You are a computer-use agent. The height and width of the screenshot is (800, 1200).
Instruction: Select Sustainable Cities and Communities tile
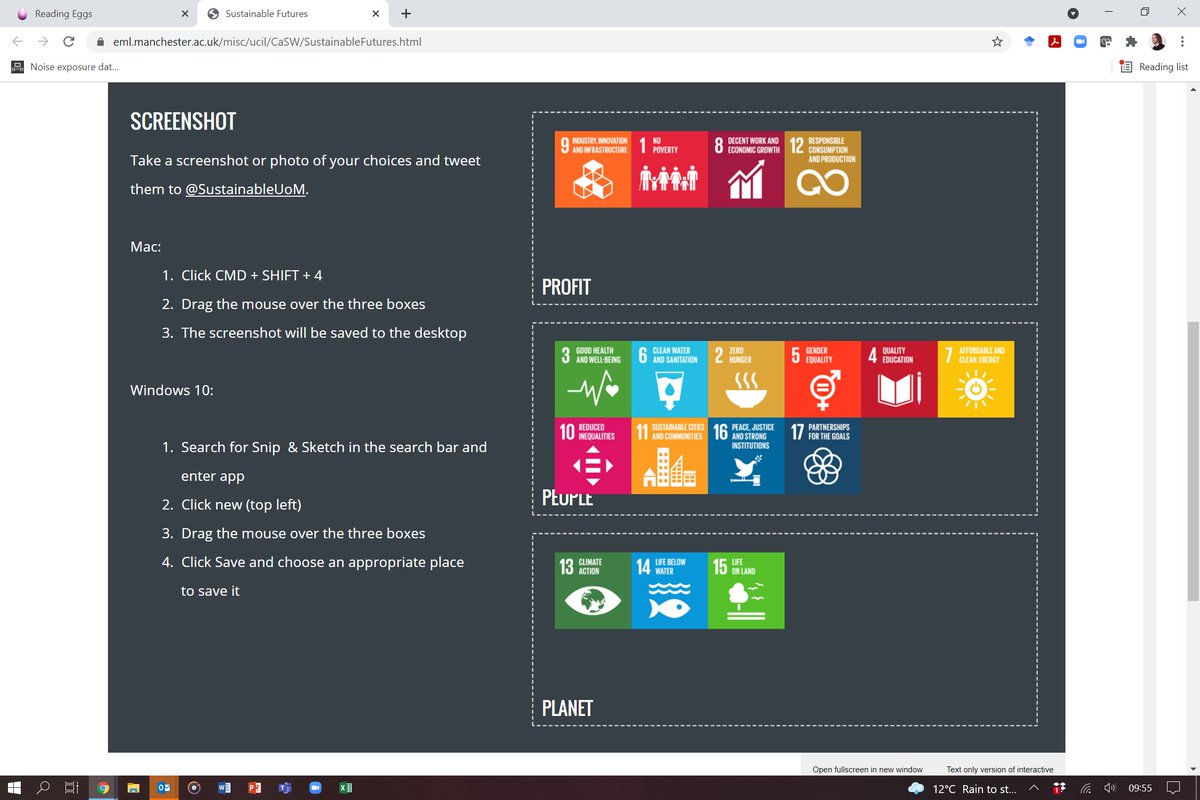(x=669, y=456)
